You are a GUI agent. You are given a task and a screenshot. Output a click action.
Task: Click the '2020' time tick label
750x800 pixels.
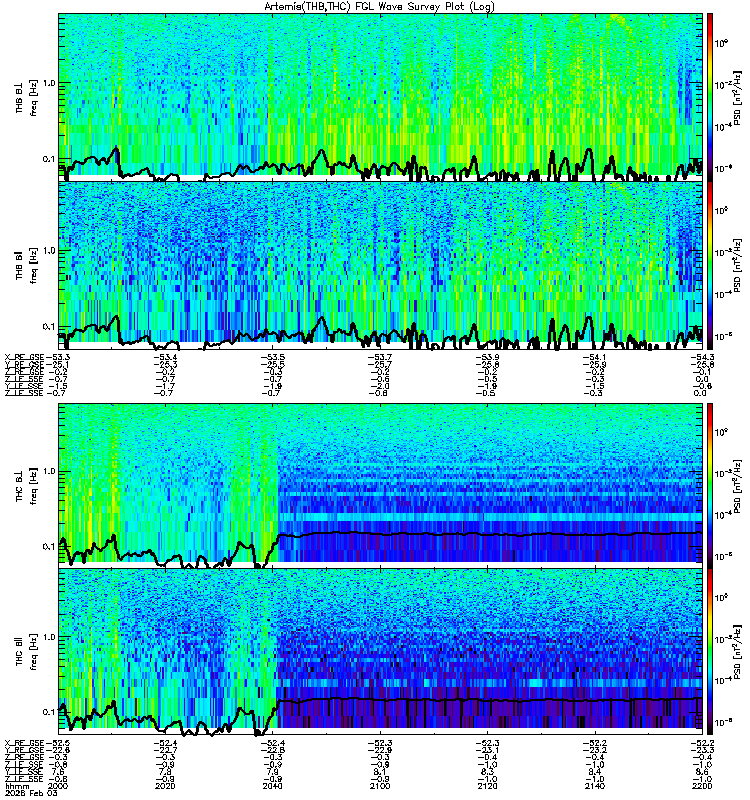[166, 786]
